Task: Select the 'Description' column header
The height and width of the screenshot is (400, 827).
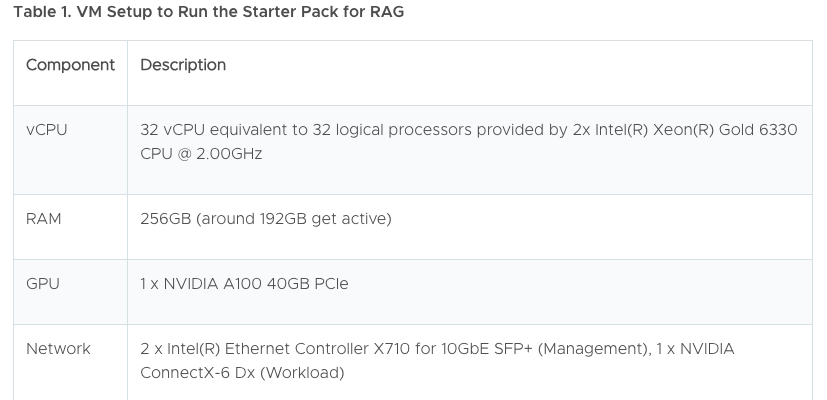Action: pyautogui.click(x=183, y=65)
